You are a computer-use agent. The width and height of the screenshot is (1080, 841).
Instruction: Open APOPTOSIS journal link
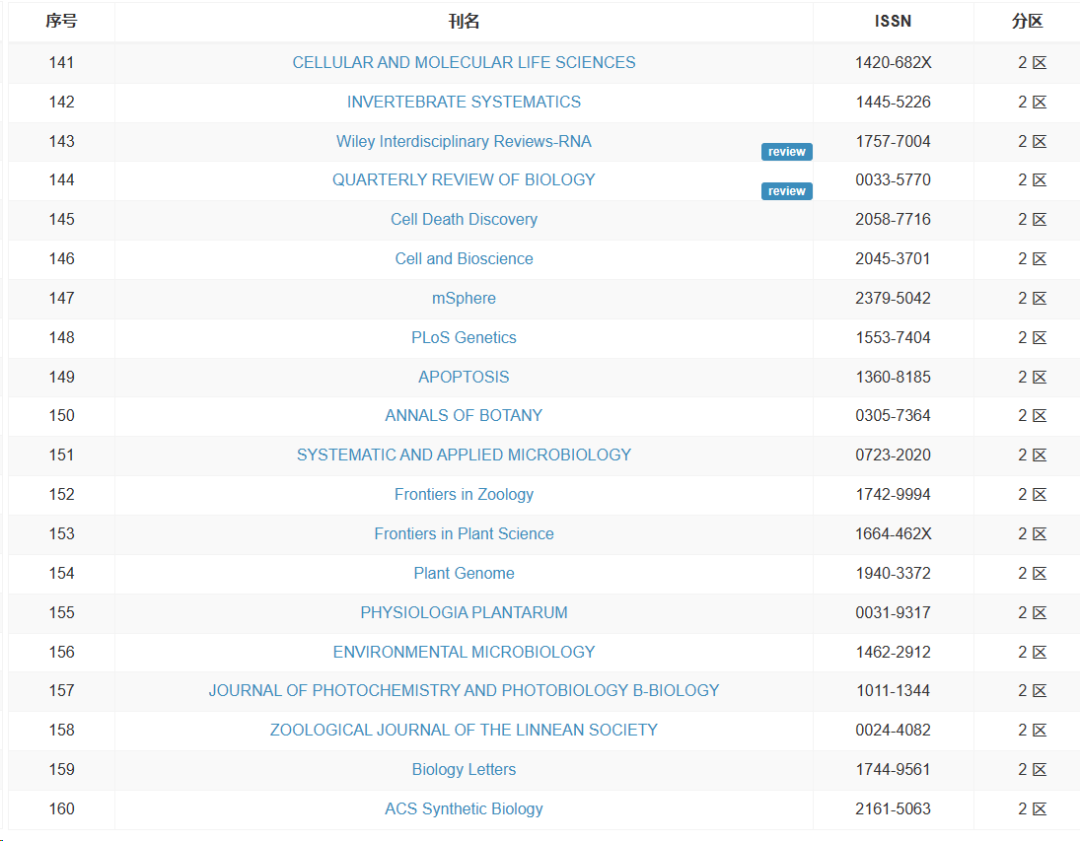coord(464,377)
